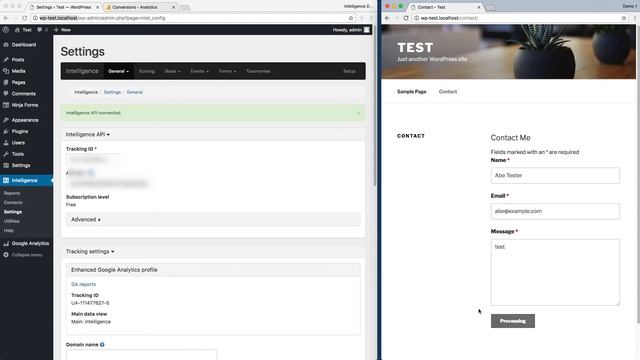Open Taxonomies in Intelligence navbar
The image size is (640, 360).
point(258,71)
